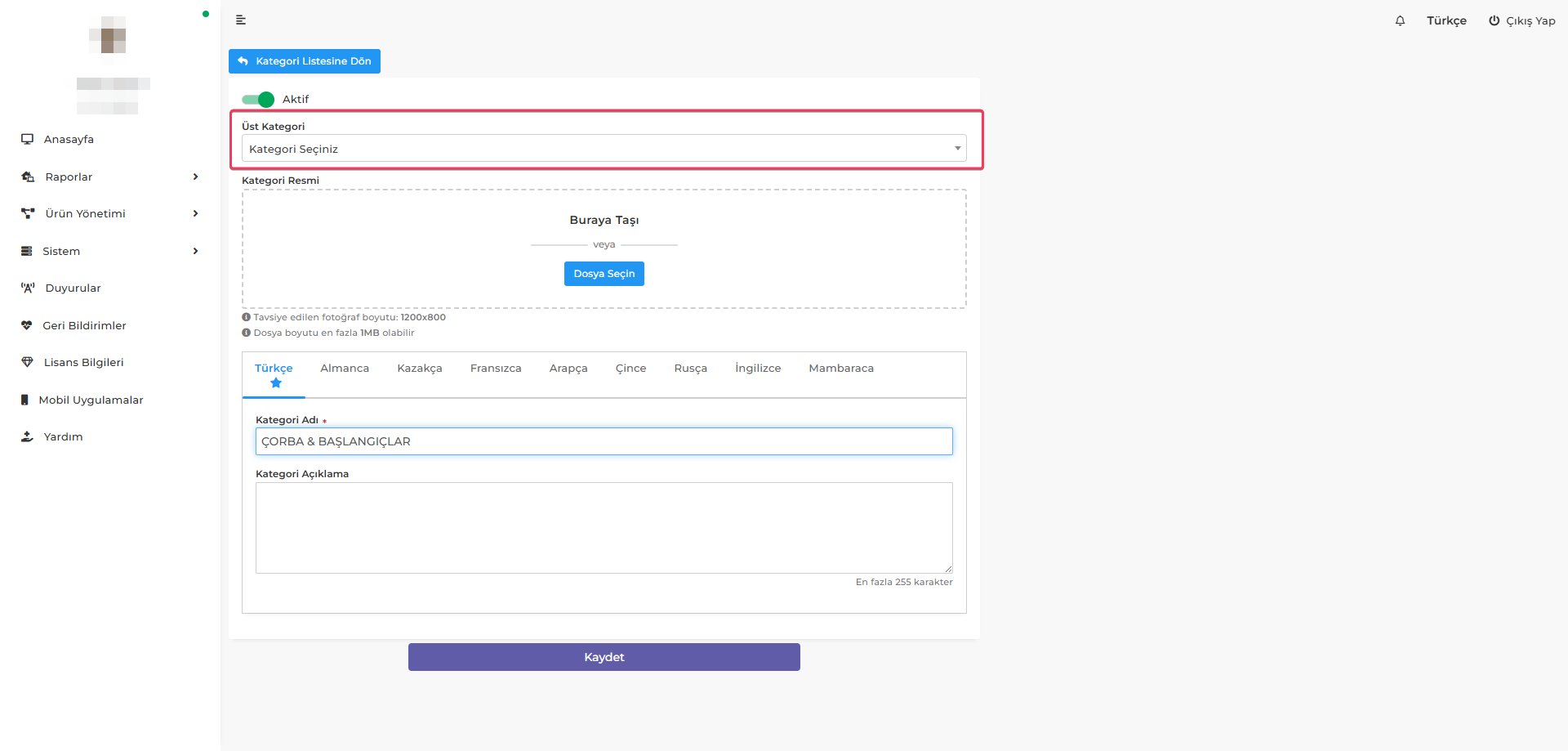Click the Lisans Bilgileri diamond icon
This screenshot has height=751, width=1568.
27,362
